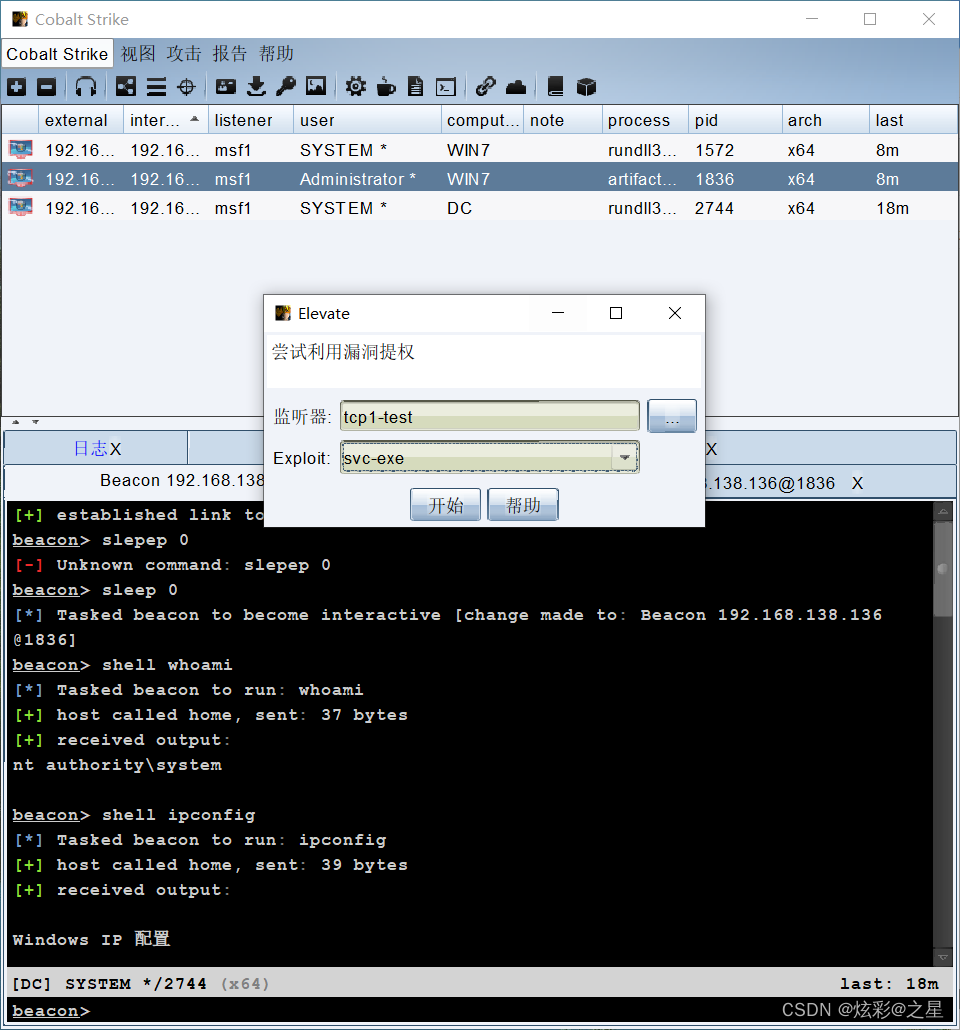Click the cube About icon
The width and height of the screenshot is (960, 1030).
coord(586,87)
